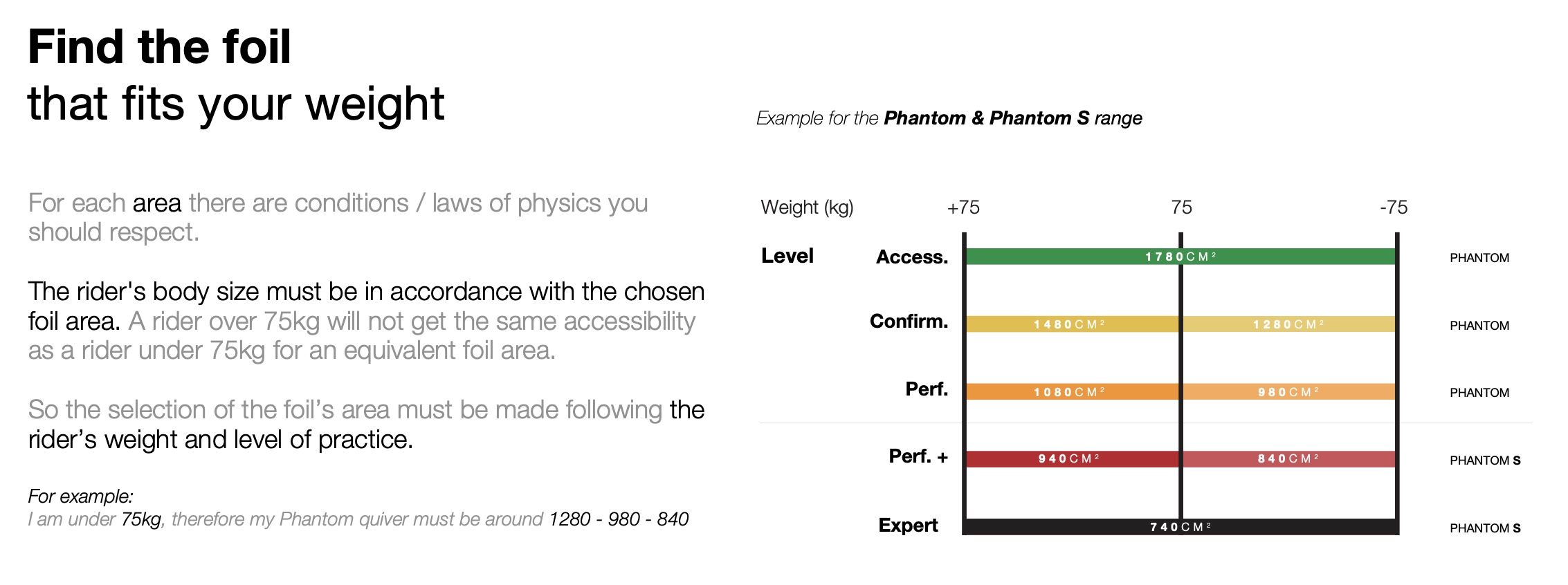Select the black 740 cm² bar

tap(1180, 527)
